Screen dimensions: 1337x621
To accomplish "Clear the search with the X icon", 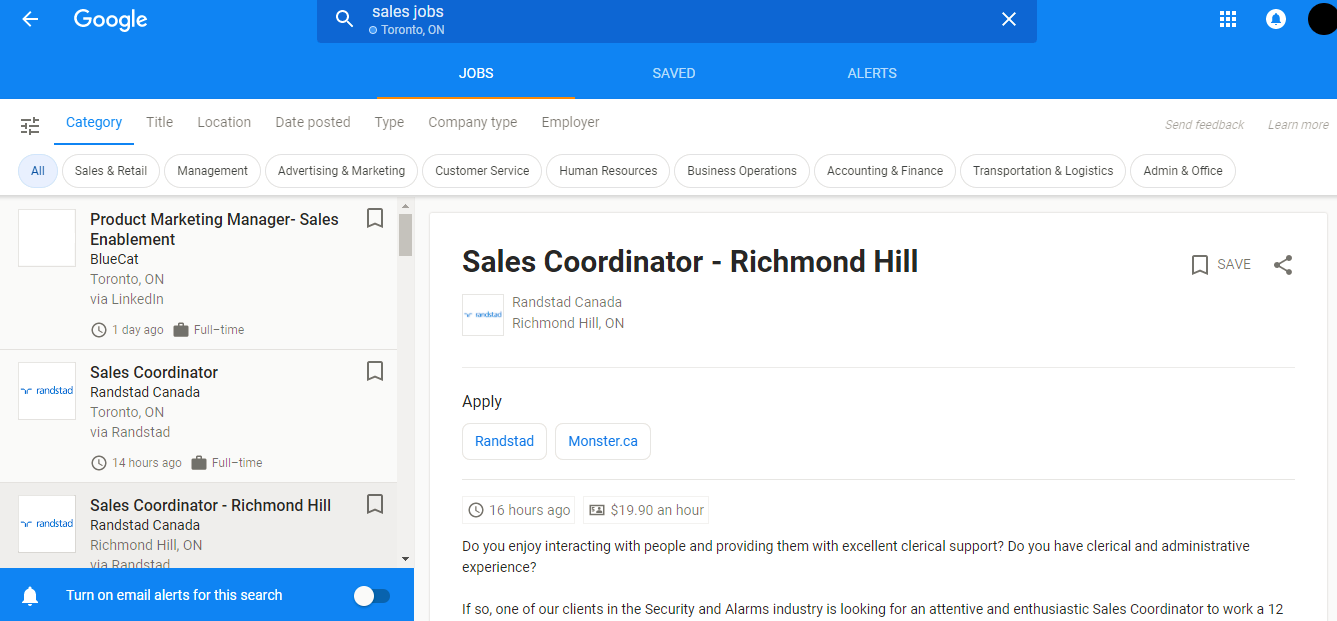I will pyautogui.click(x=1009, y=19).
